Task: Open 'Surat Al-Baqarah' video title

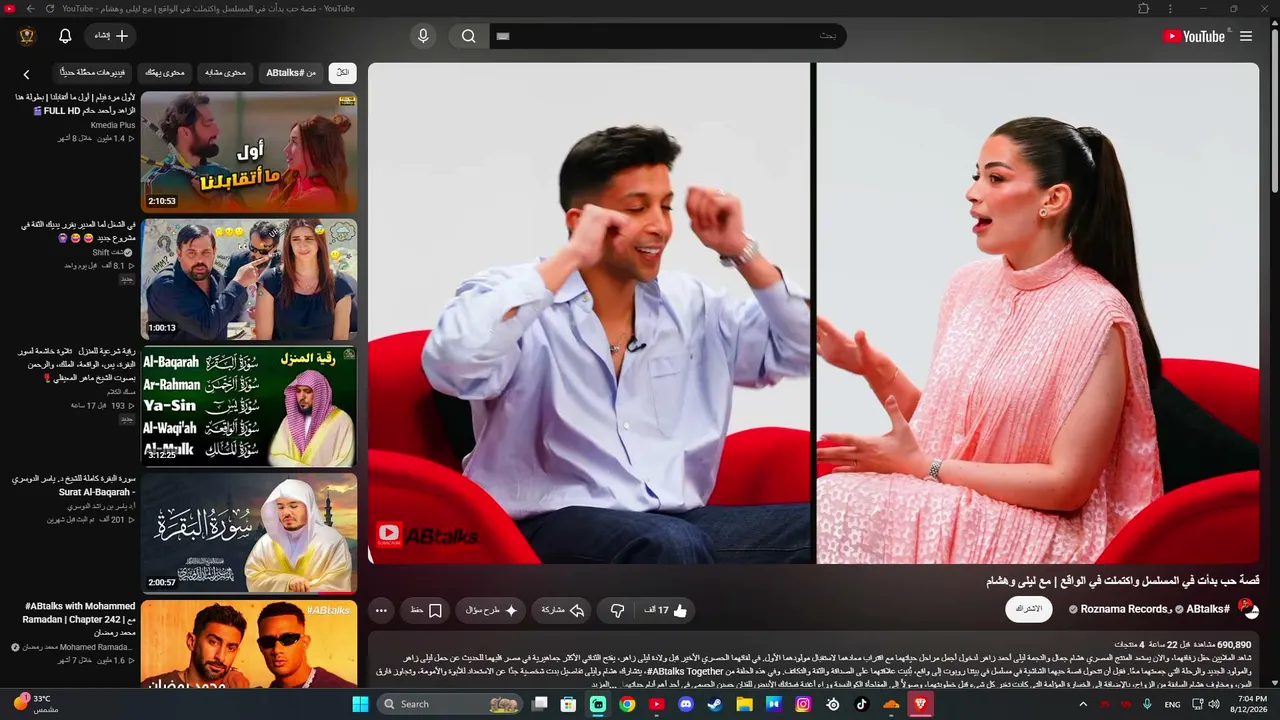Action: point(75,486)
